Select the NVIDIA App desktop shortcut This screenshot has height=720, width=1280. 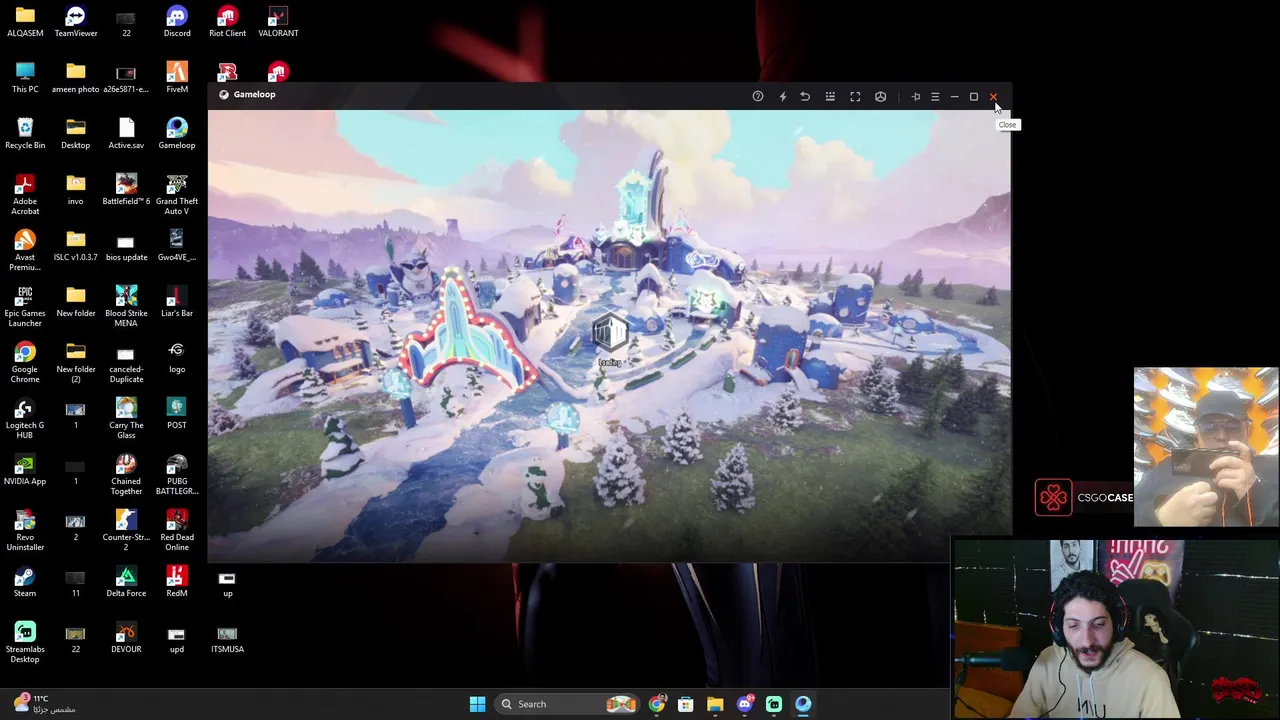(x=25, y=470)
